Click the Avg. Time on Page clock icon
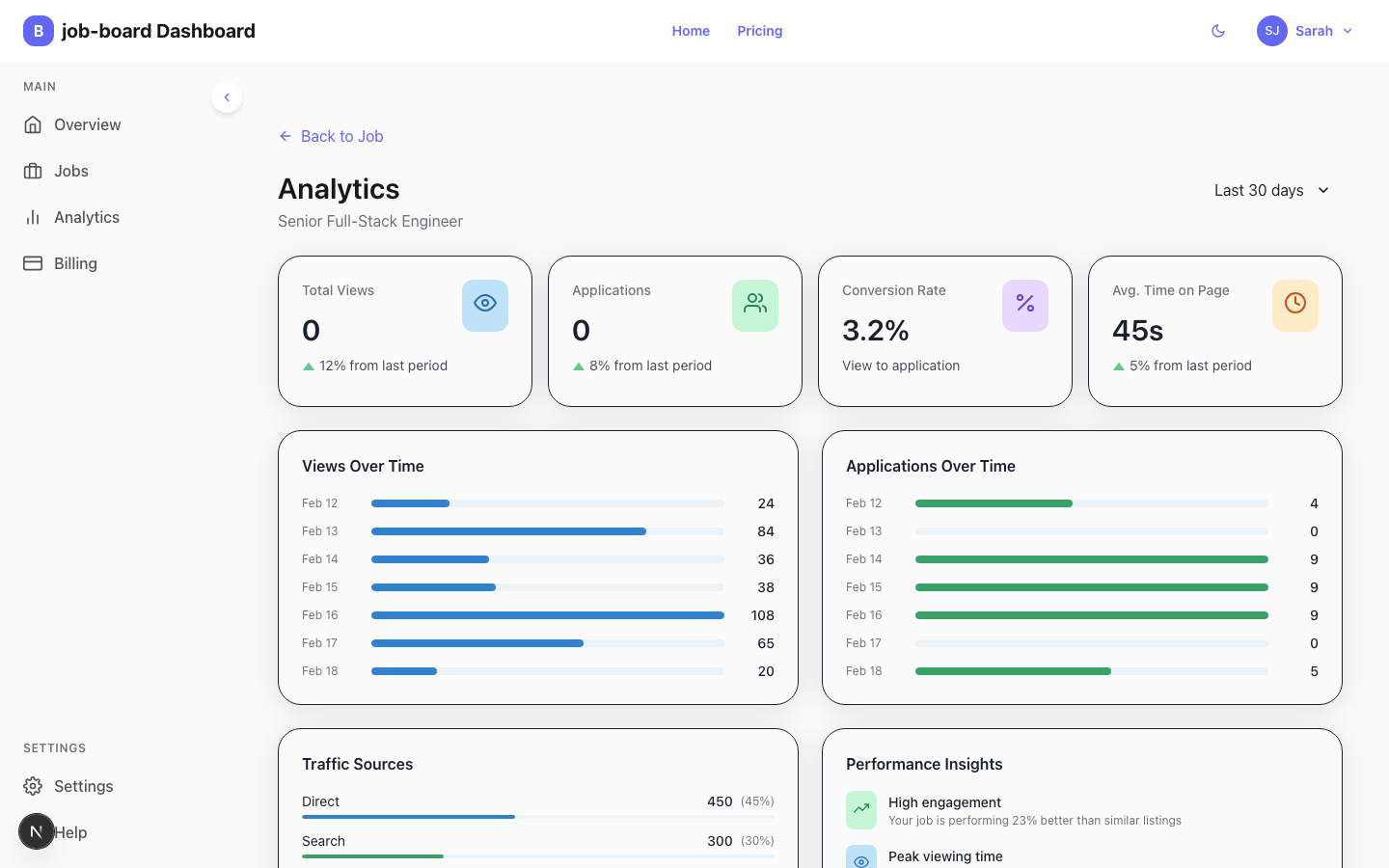Image resolution: width=1389 pixels, height=868 pixels. pyautogui.click(x=1294, y=305)
